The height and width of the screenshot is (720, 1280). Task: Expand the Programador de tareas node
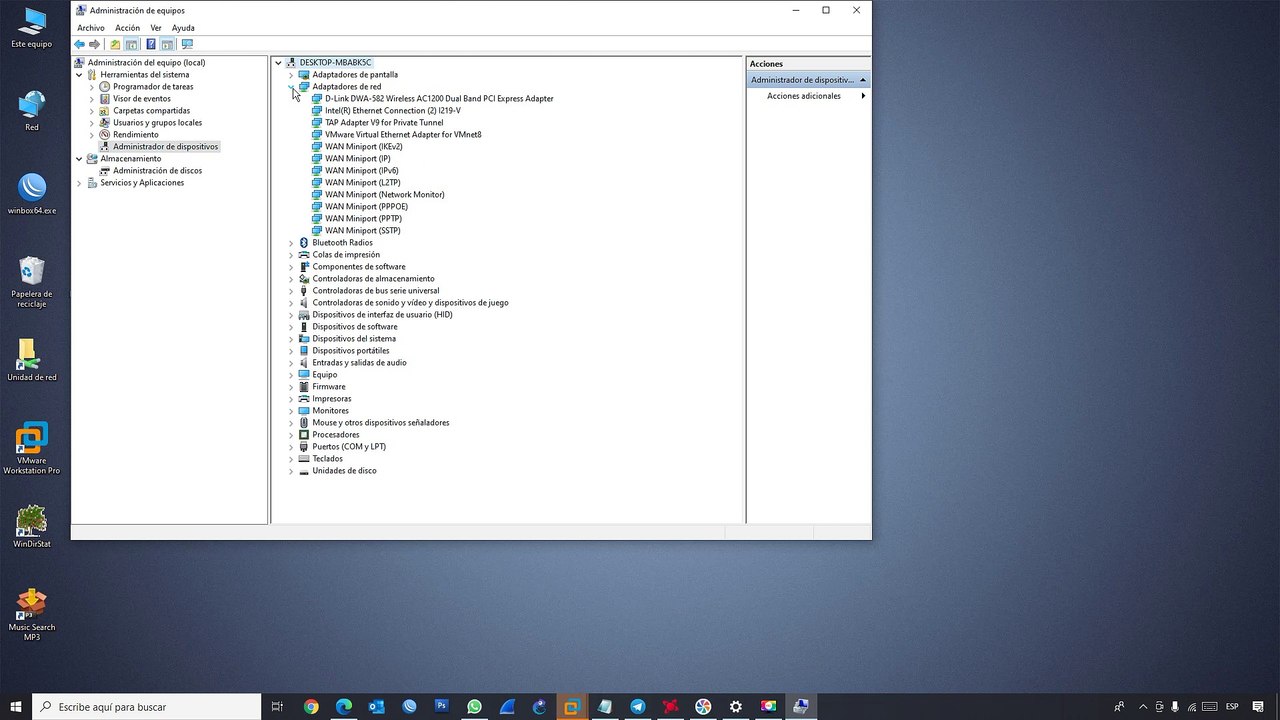coord(92,87)
